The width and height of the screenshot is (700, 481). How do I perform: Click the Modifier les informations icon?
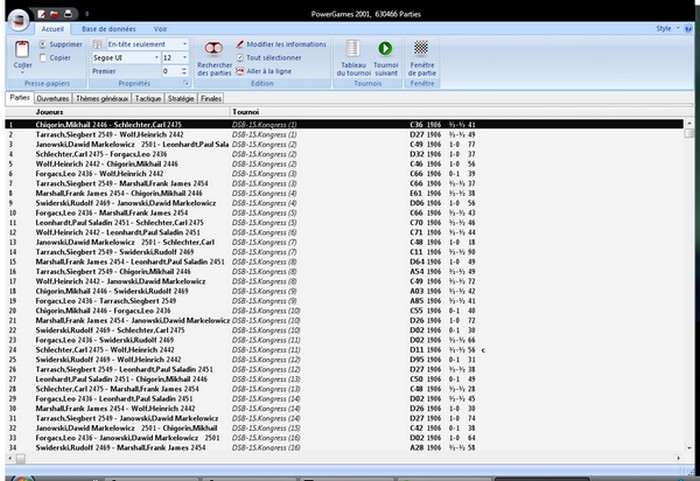(240, 44)
